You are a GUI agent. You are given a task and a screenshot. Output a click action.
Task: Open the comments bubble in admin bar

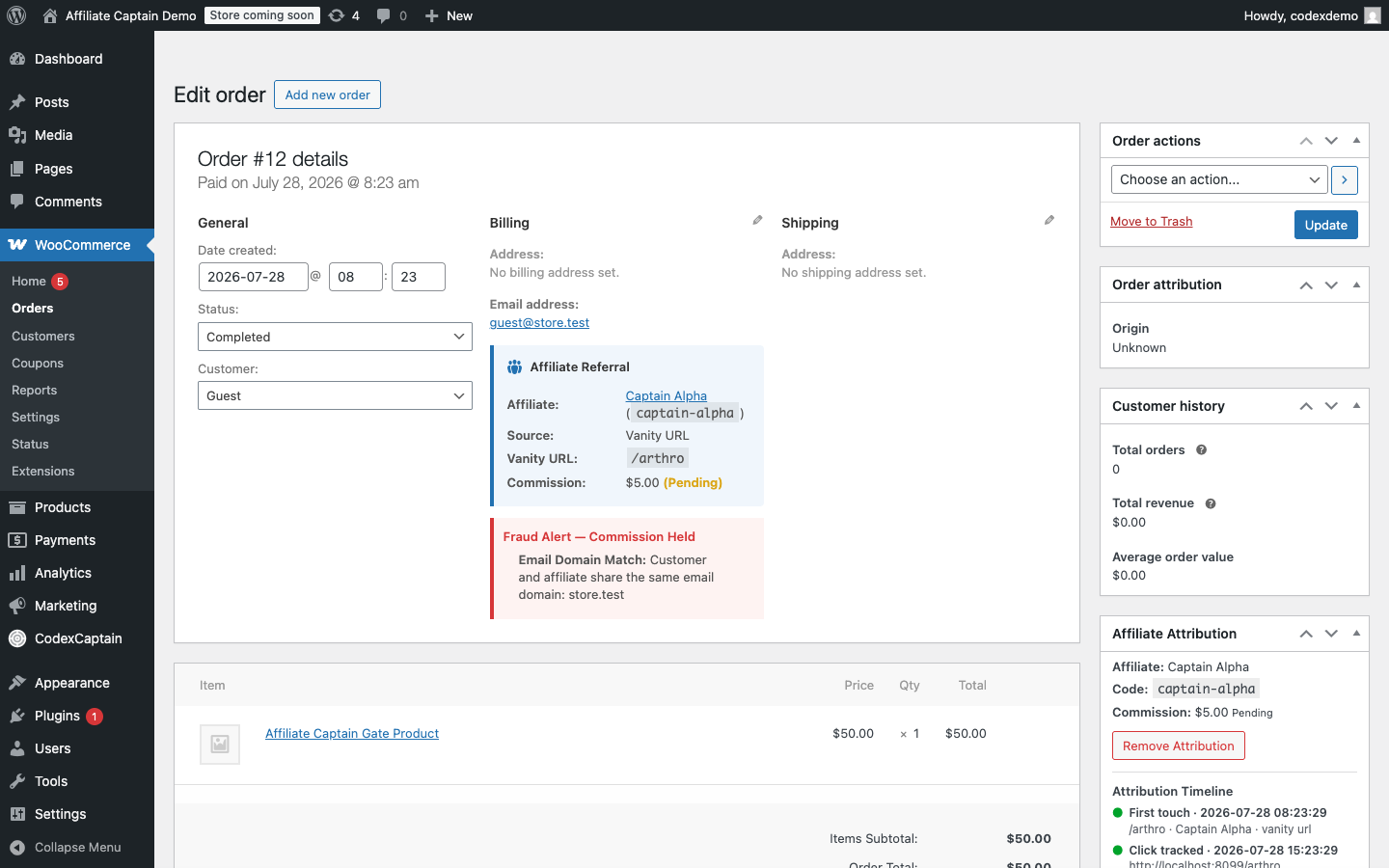click(x=392, y=15)
